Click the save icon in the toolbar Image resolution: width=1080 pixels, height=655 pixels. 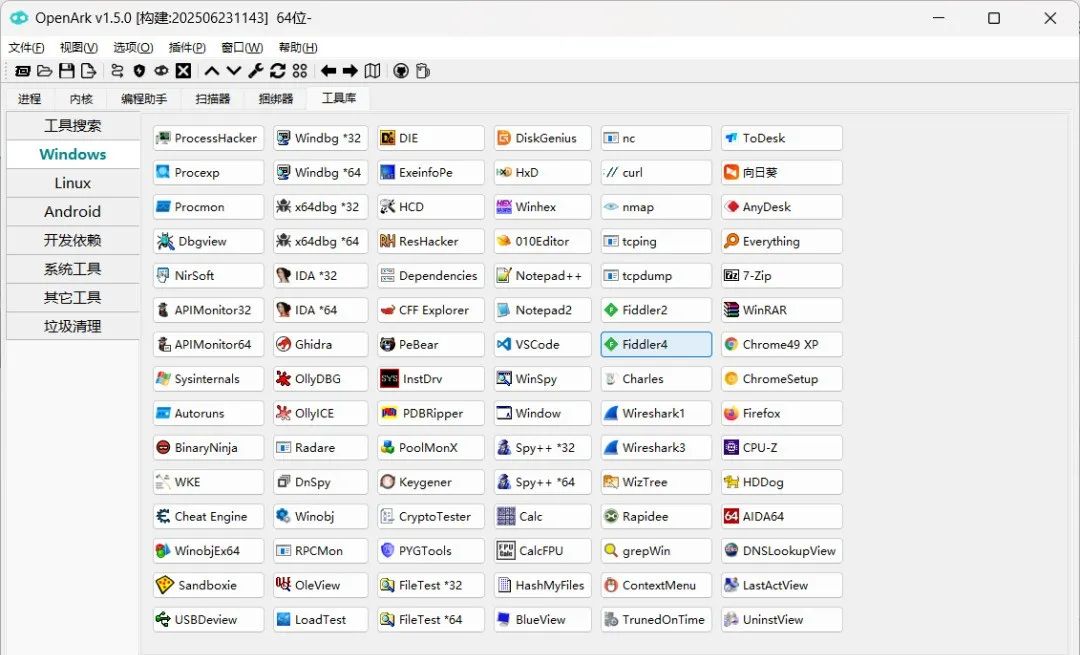click(66, 71)
